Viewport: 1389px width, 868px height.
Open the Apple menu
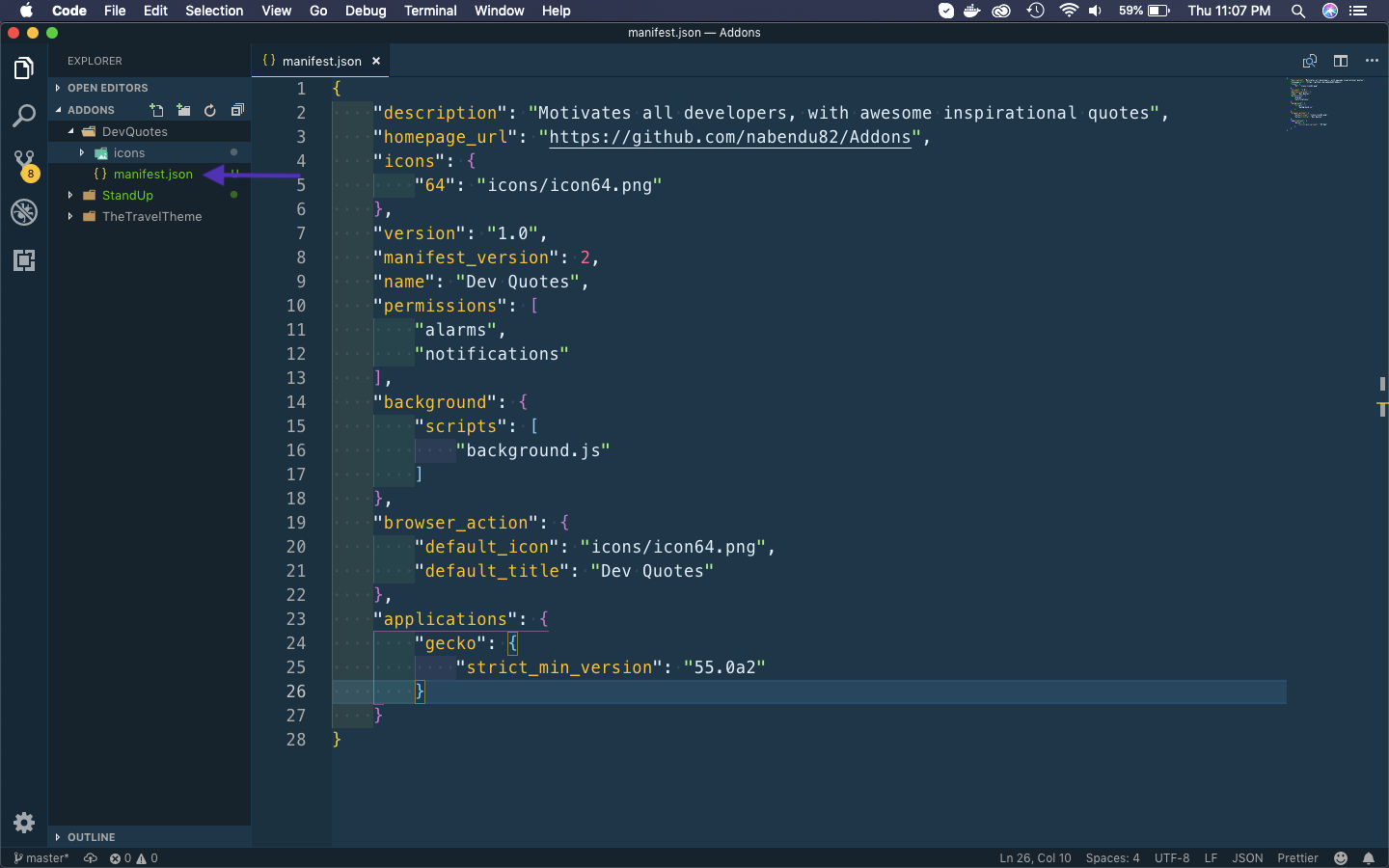coord(26,11)
